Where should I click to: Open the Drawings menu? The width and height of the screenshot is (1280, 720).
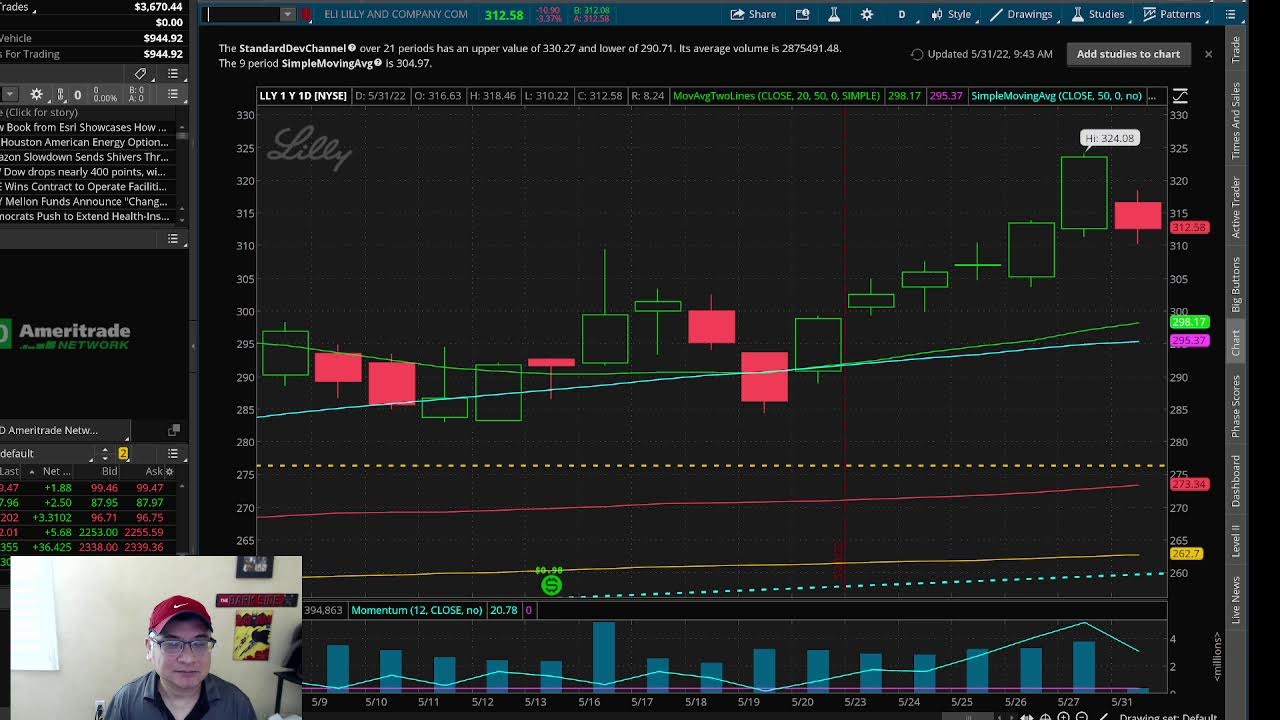tap(1021, 14)
